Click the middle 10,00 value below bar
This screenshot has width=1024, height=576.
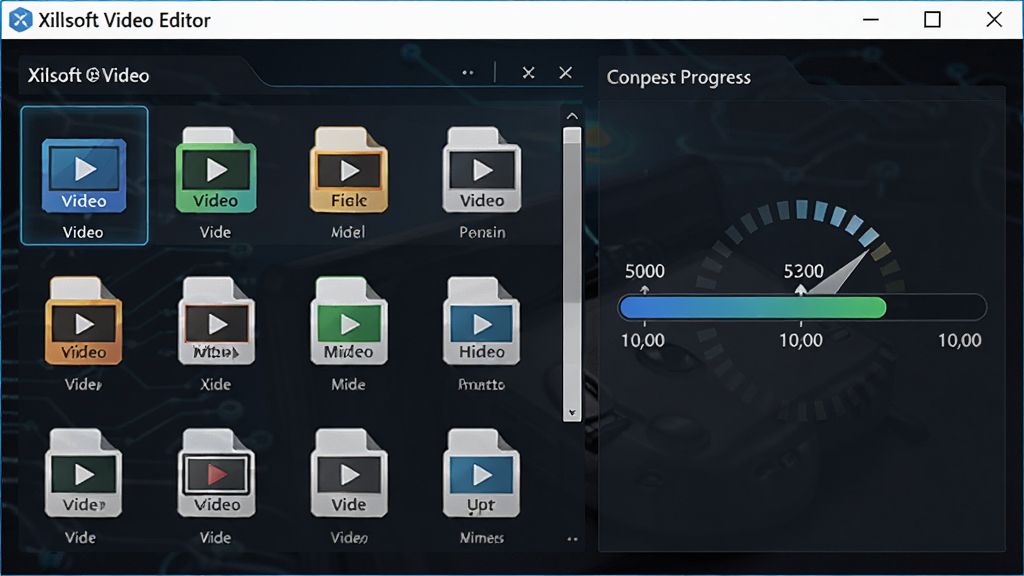click(x=801, y=340)
